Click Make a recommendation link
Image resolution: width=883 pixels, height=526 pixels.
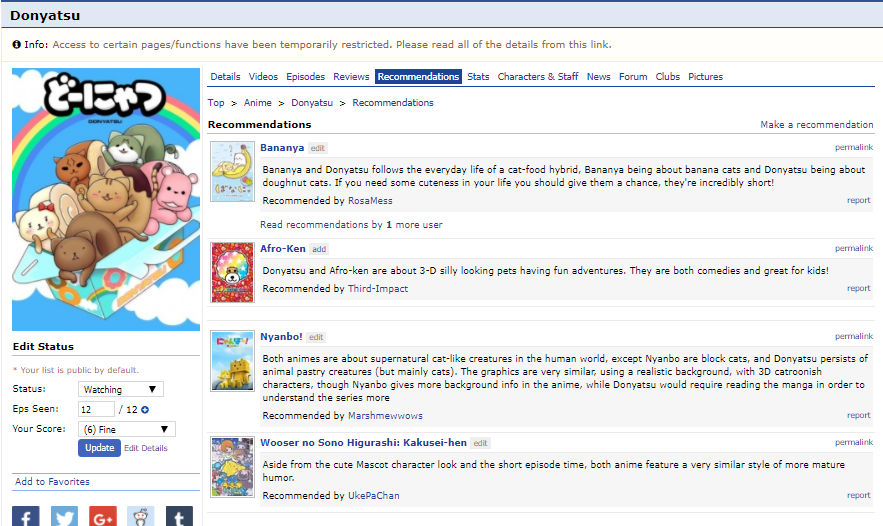point(816,125)
